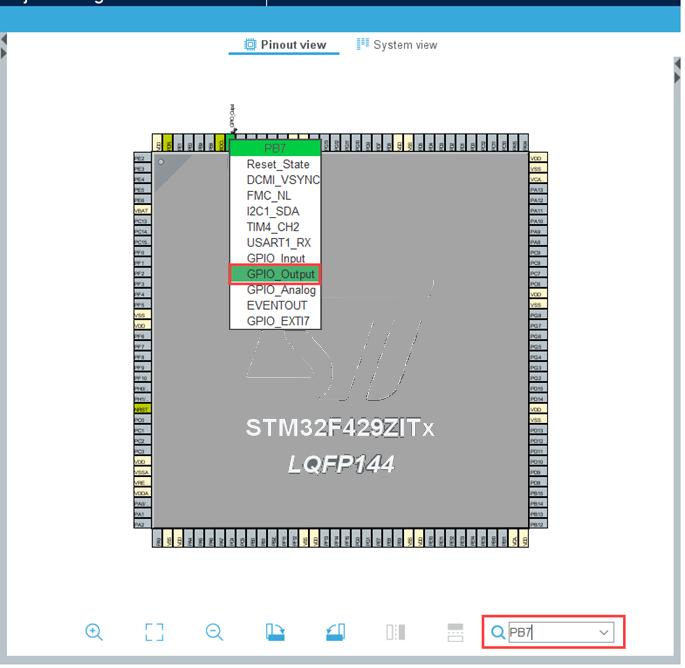Click the fit-to-screen frame icon

click(154, 632)
